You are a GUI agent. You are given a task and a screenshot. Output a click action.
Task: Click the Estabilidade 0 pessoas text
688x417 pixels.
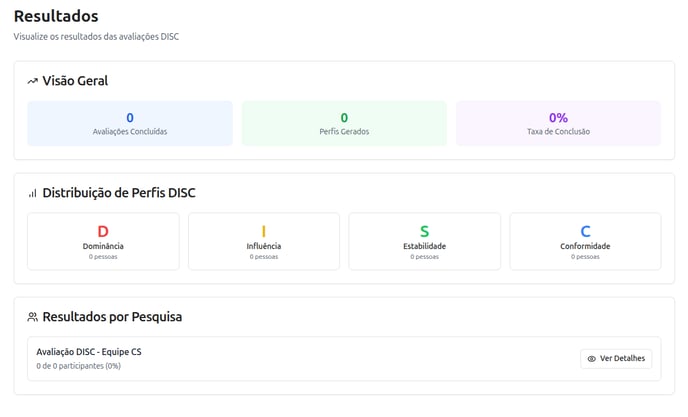pos(424,257)
